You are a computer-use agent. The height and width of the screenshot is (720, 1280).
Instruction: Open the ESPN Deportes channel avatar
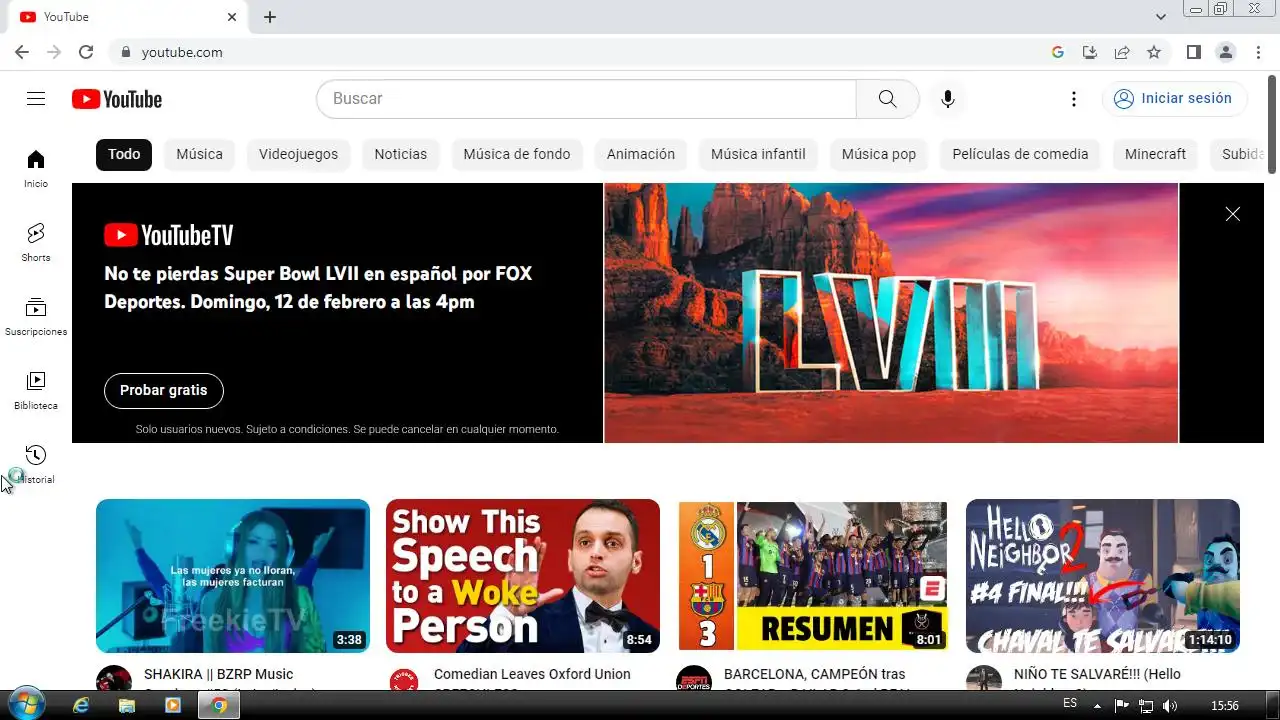694,679
